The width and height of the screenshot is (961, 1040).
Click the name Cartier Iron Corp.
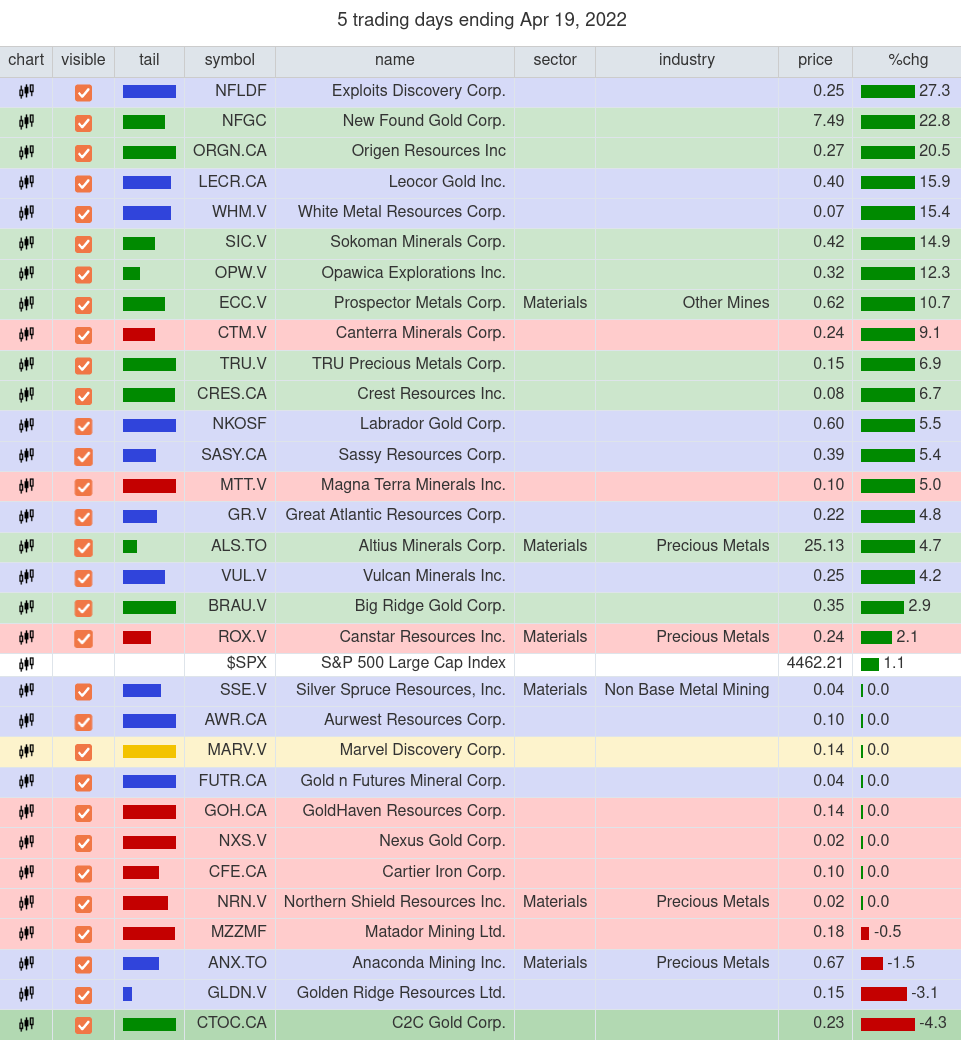point(444,872)
